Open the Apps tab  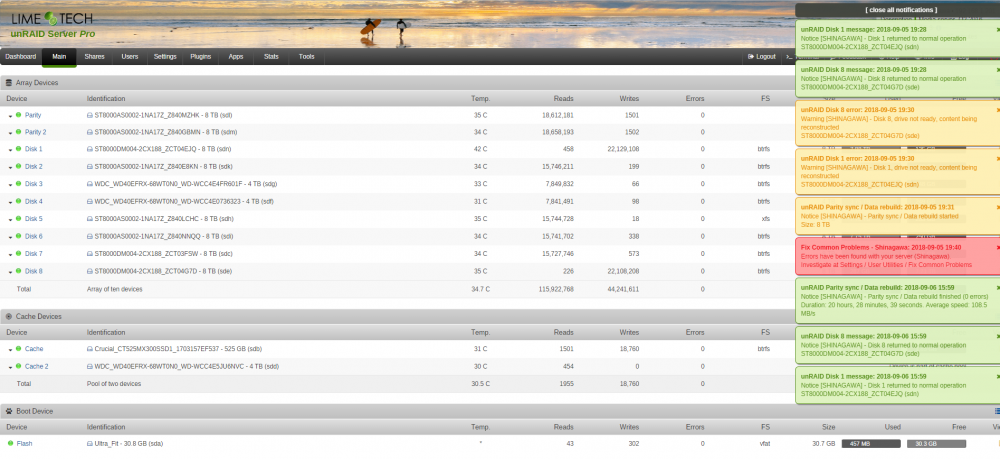[236, 57]
